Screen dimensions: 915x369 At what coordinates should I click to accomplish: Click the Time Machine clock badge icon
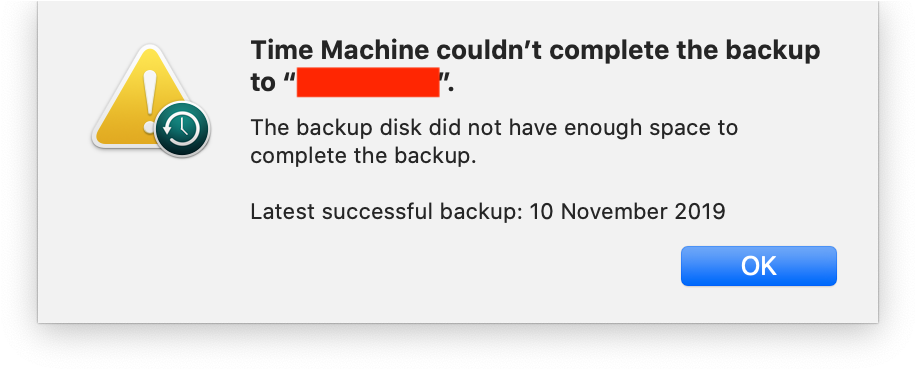(183, 129)
